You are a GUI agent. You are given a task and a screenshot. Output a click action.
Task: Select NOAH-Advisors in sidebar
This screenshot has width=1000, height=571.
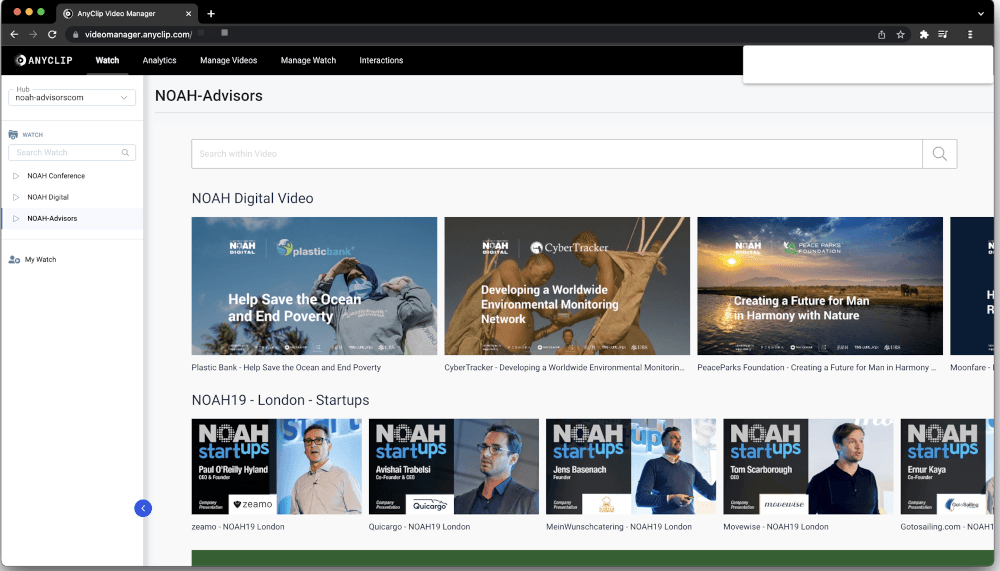tap(52, 218)
